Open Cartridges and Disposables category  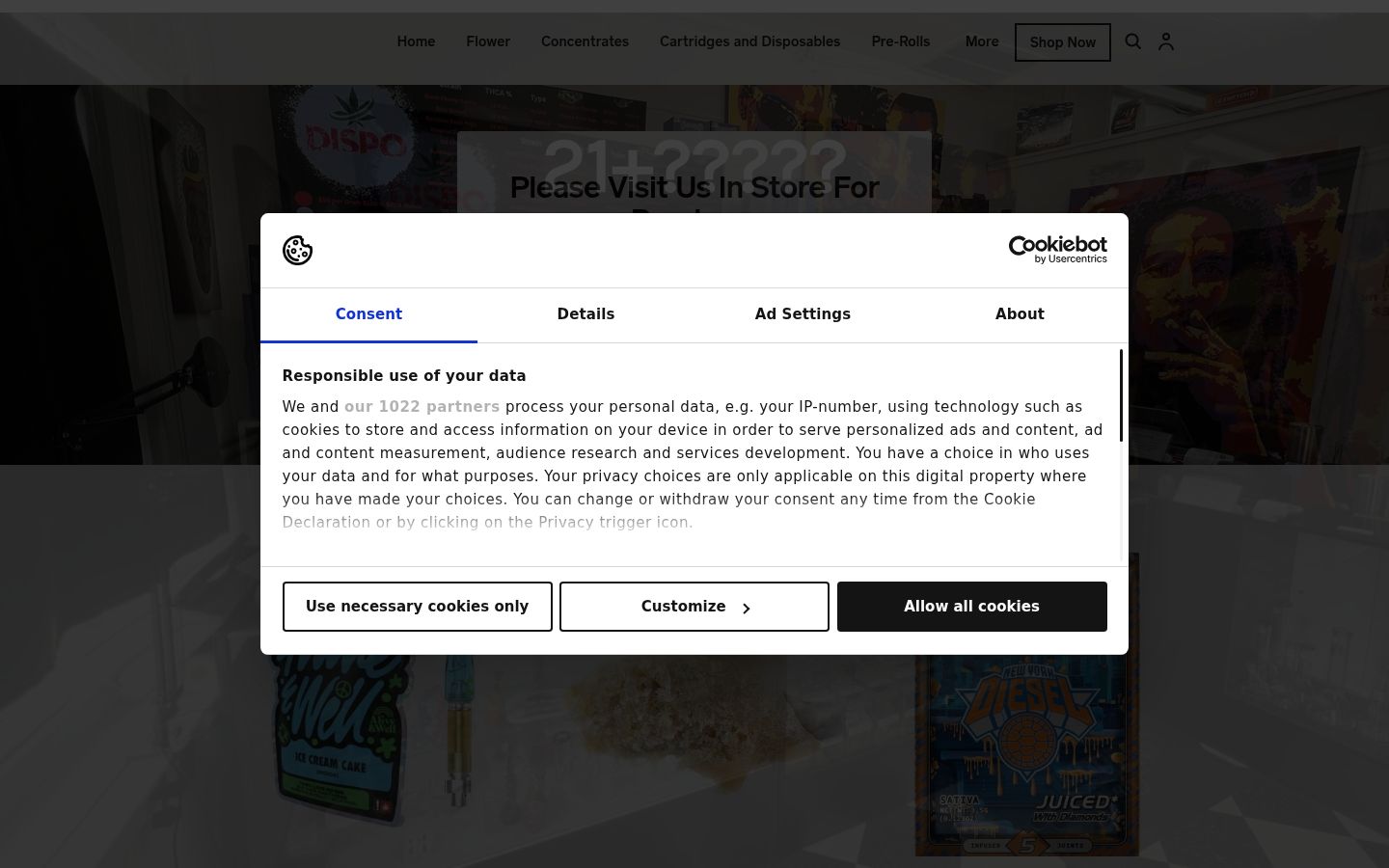pos(749,41)
